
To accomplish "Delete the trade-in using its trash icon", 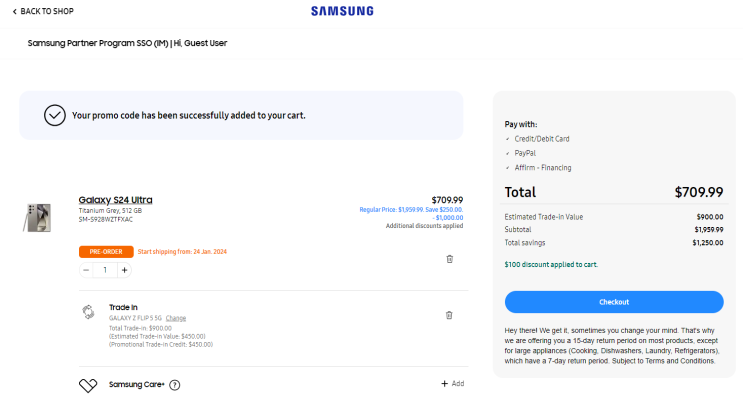I will point(449,315).
